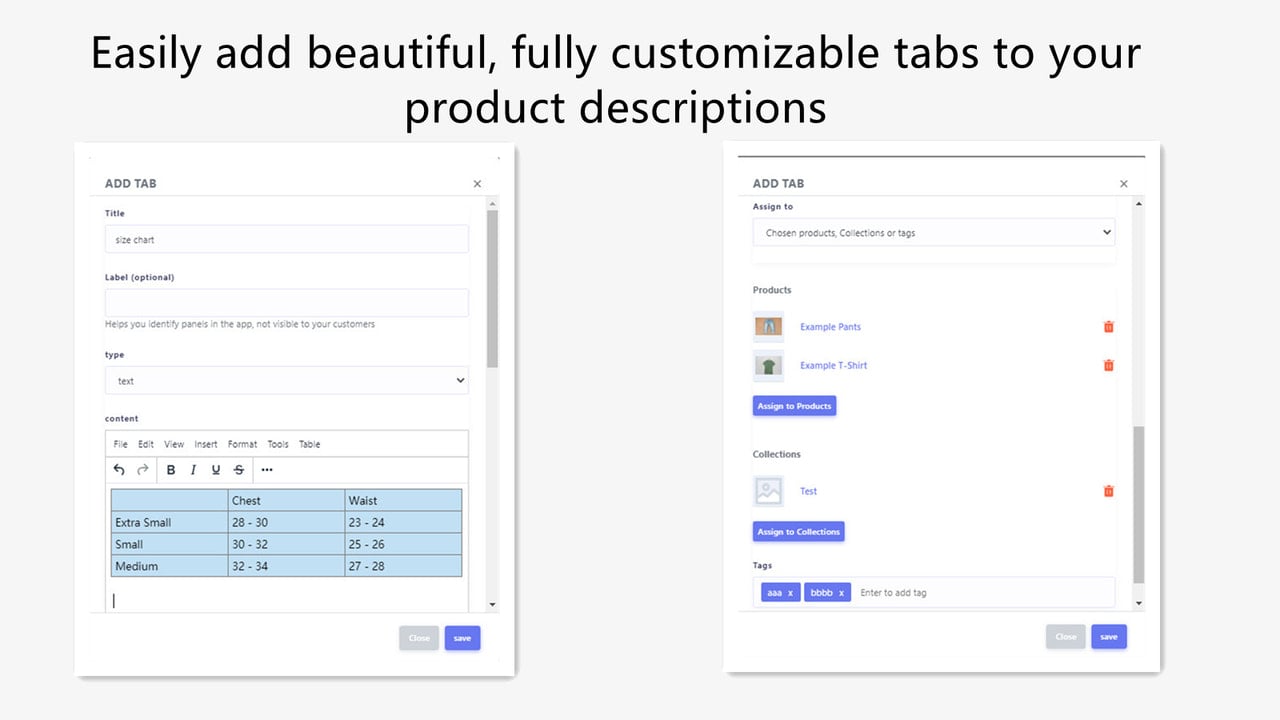Image resolution: width=1280 pixels, height=720 pixels.
Task: Remove the Test collection via trash icon
Action: click(1108, 491)
